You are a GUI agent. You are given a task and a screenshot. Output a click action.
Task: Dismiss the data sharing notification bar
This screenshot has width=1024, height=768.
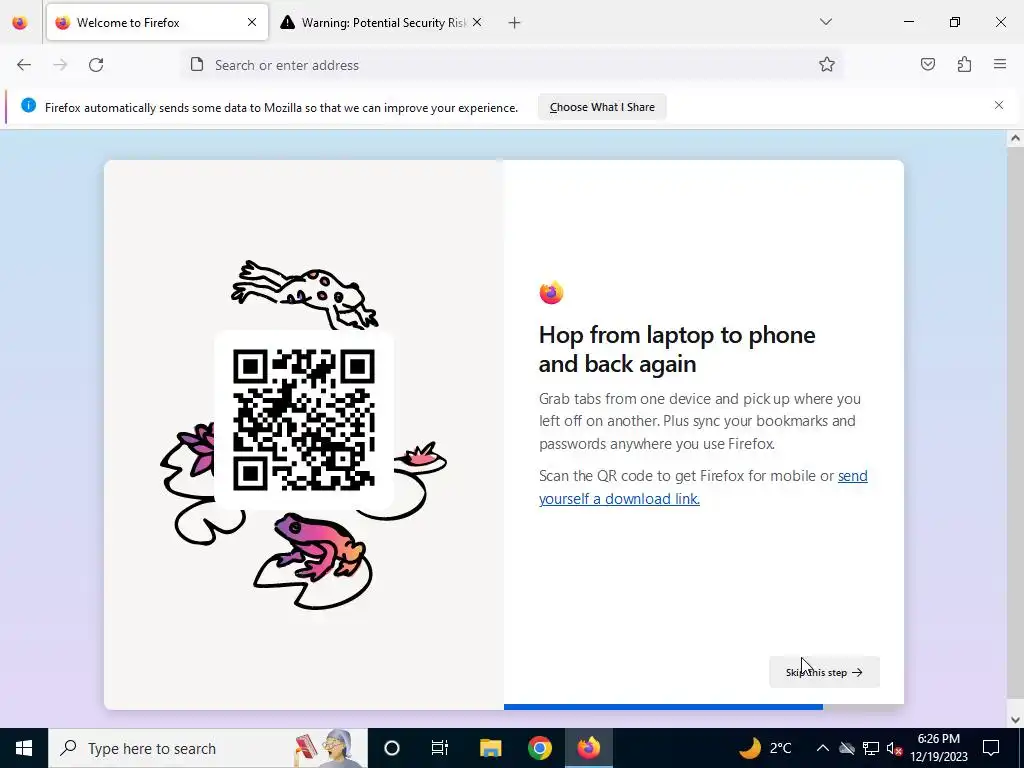pyautogui.click(x=999, y=105)
